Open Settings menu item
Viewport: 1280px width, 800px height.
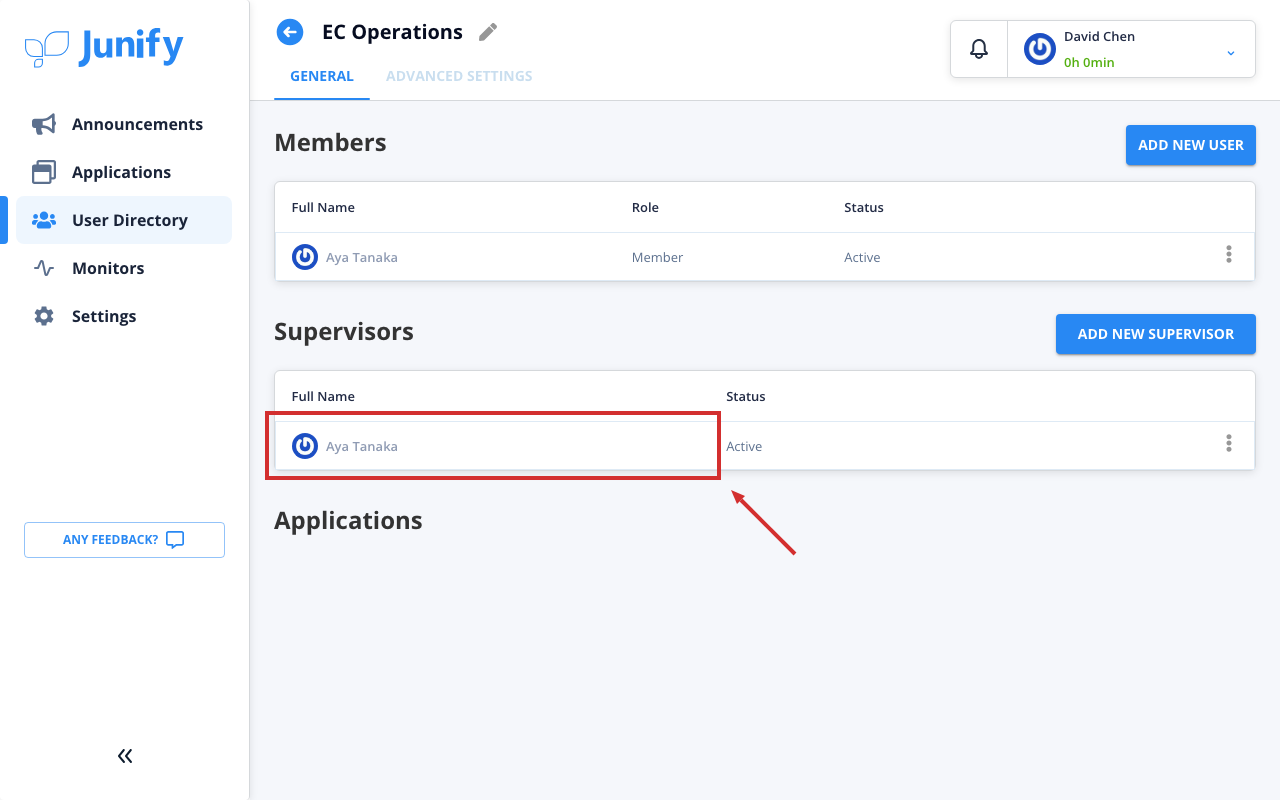point(124,316)
